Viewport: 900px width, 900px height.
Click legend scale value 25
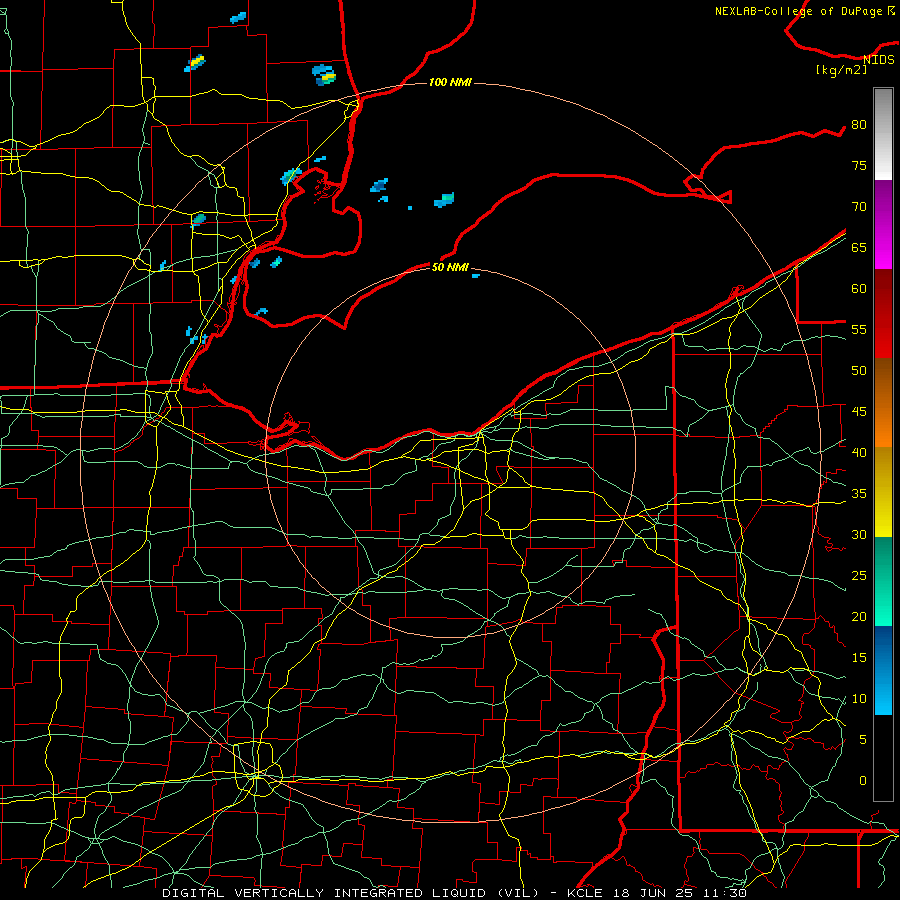(x=859, y=576)
